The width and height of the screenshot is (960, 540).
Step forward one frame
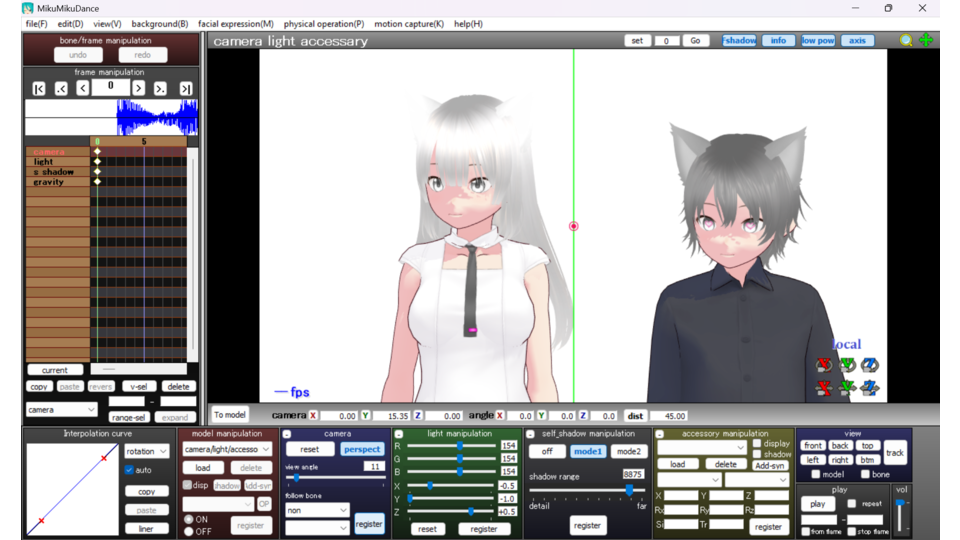(x=138, y=89)
